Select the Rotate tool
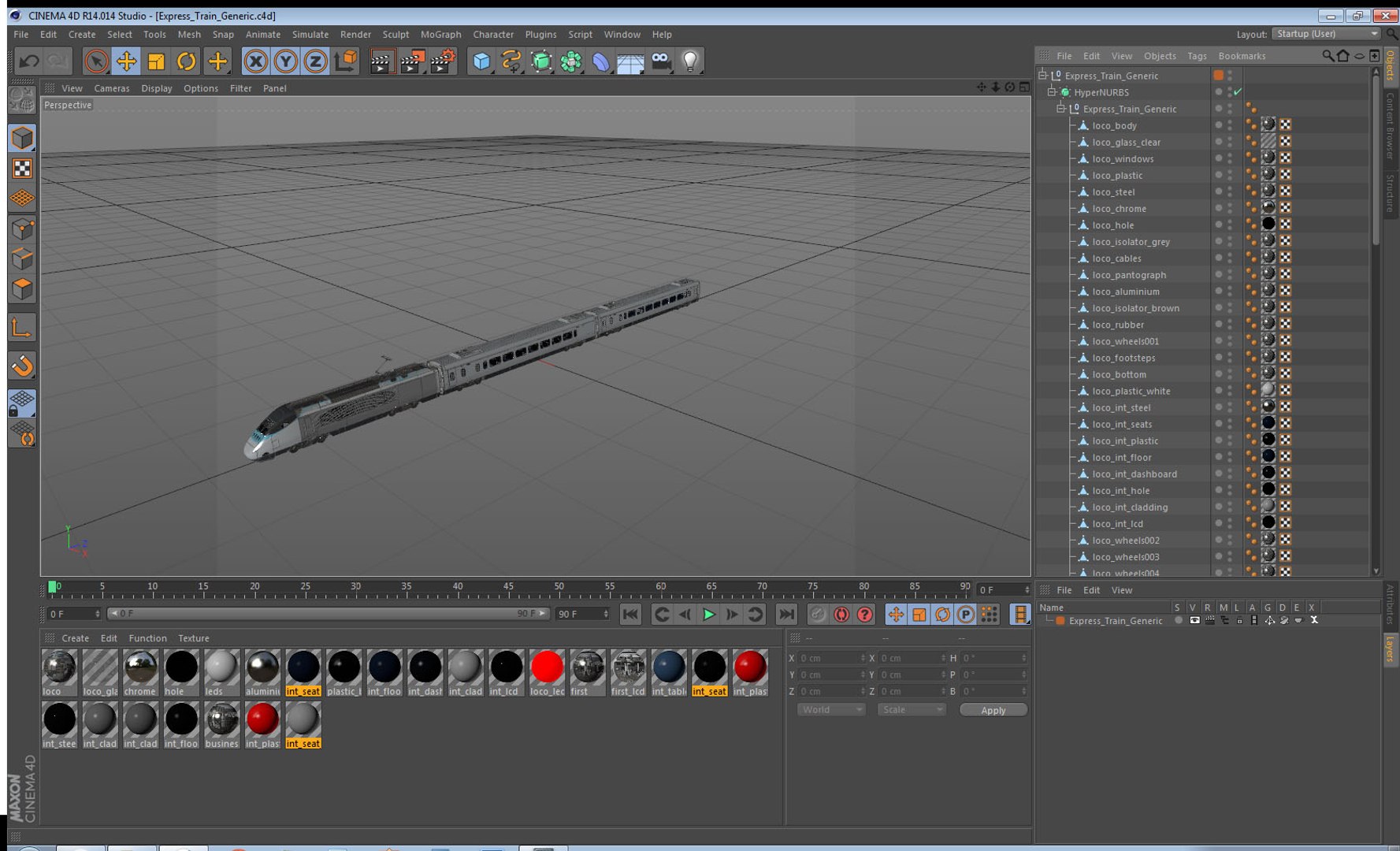This screenshot has width=1400, height=851. point(186,61)
